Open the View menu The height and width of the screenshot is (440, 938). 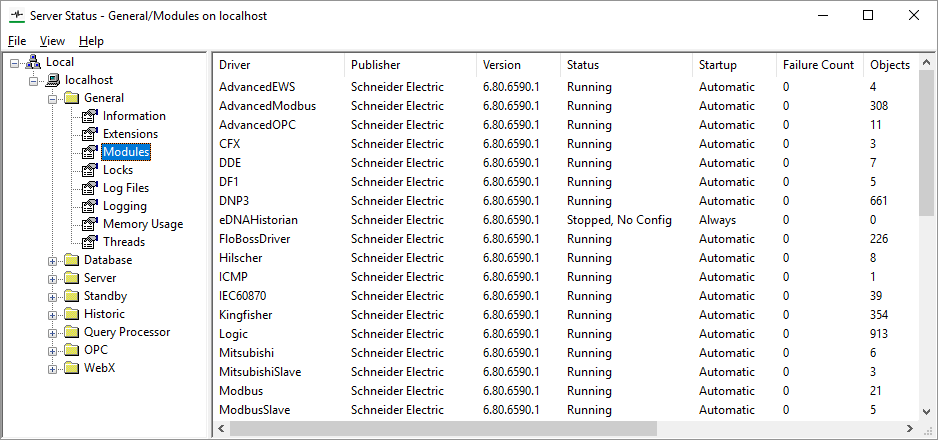[52, 41]
